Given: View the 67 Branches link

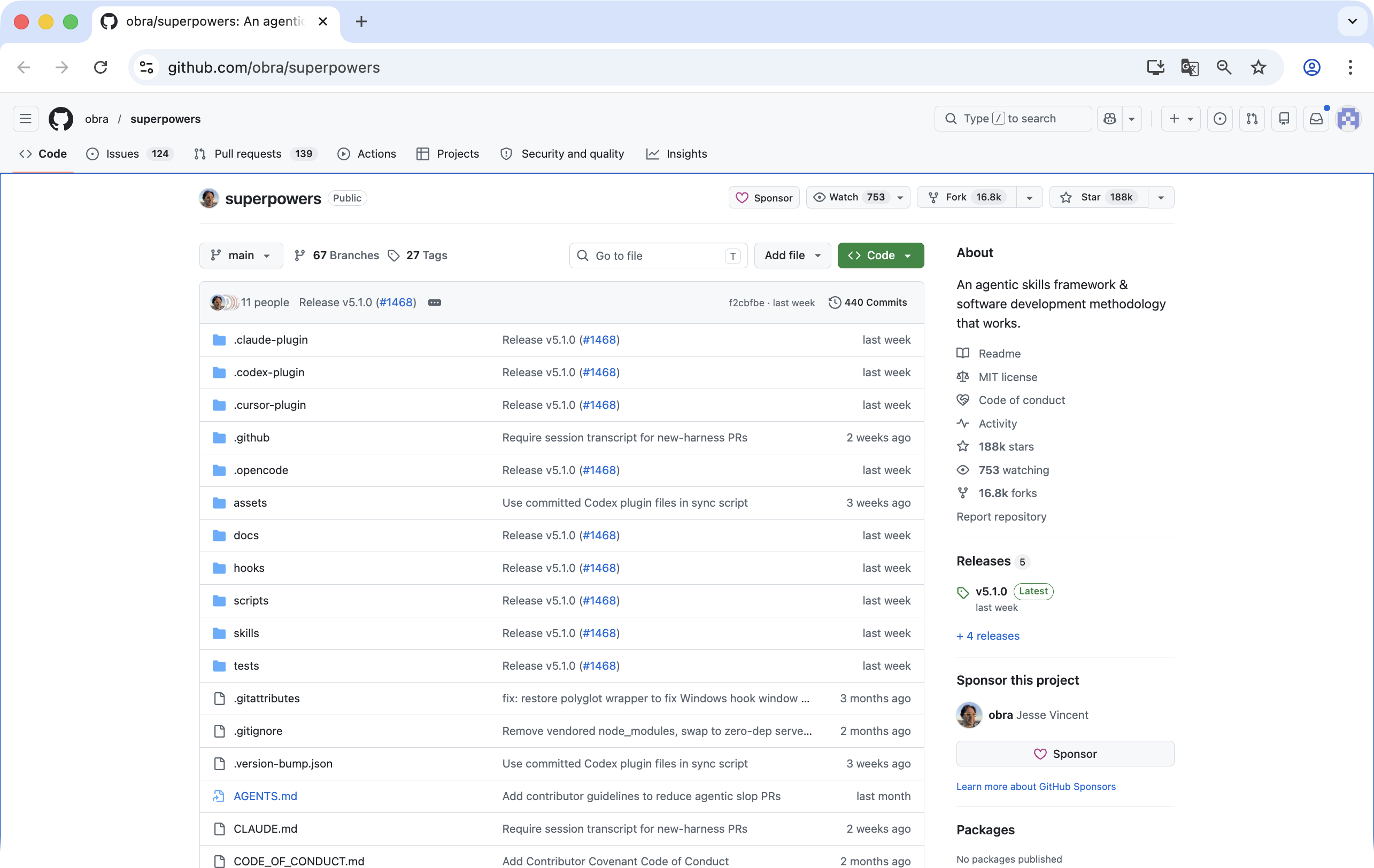Looking at the screenshot, I should [x=337, y=255].
